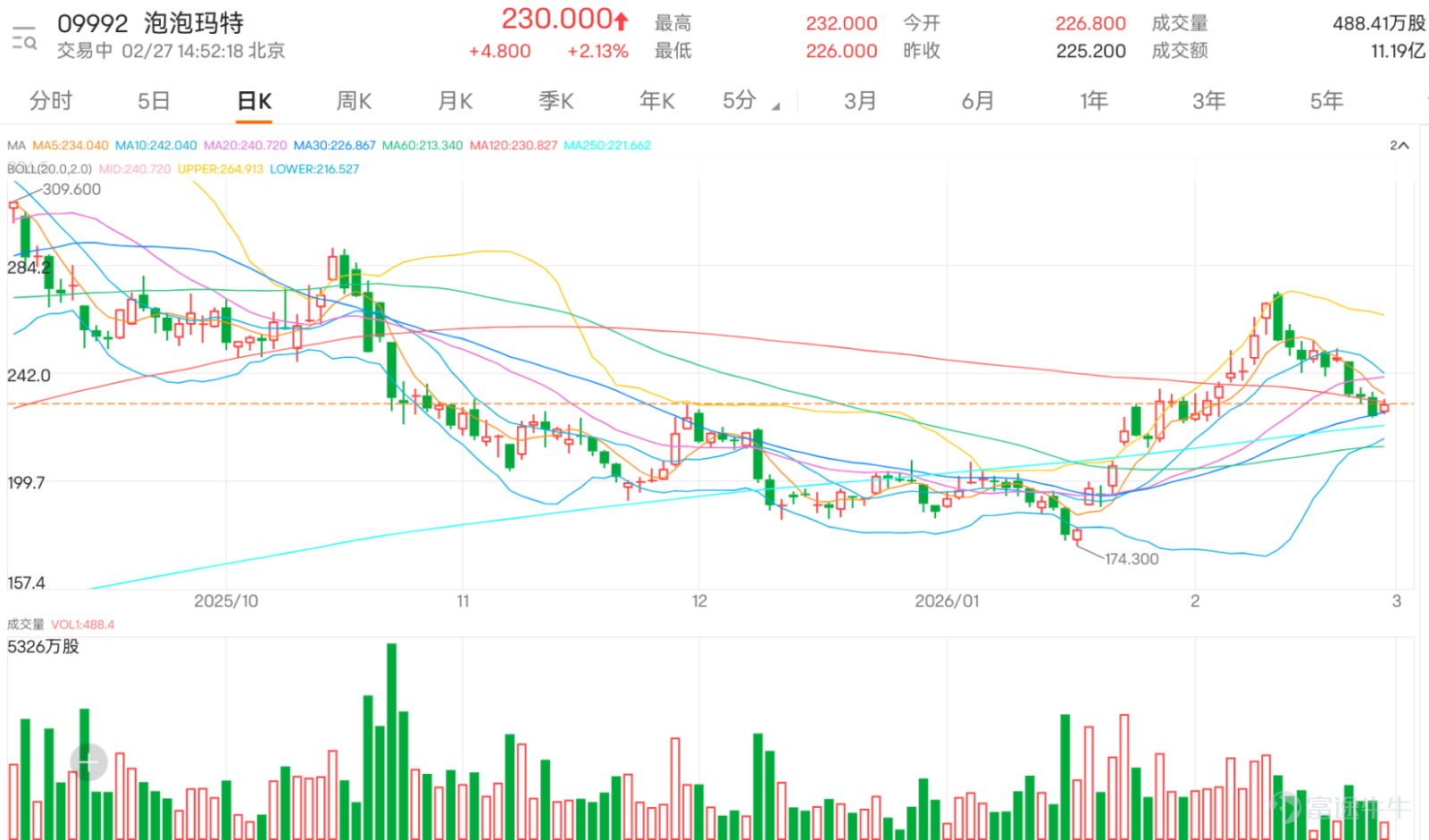Image resolution: width=1429 pixels, height=840 pixels.
Task: Click the UPPER:264.913 Bollinger label
Action: 221,169
